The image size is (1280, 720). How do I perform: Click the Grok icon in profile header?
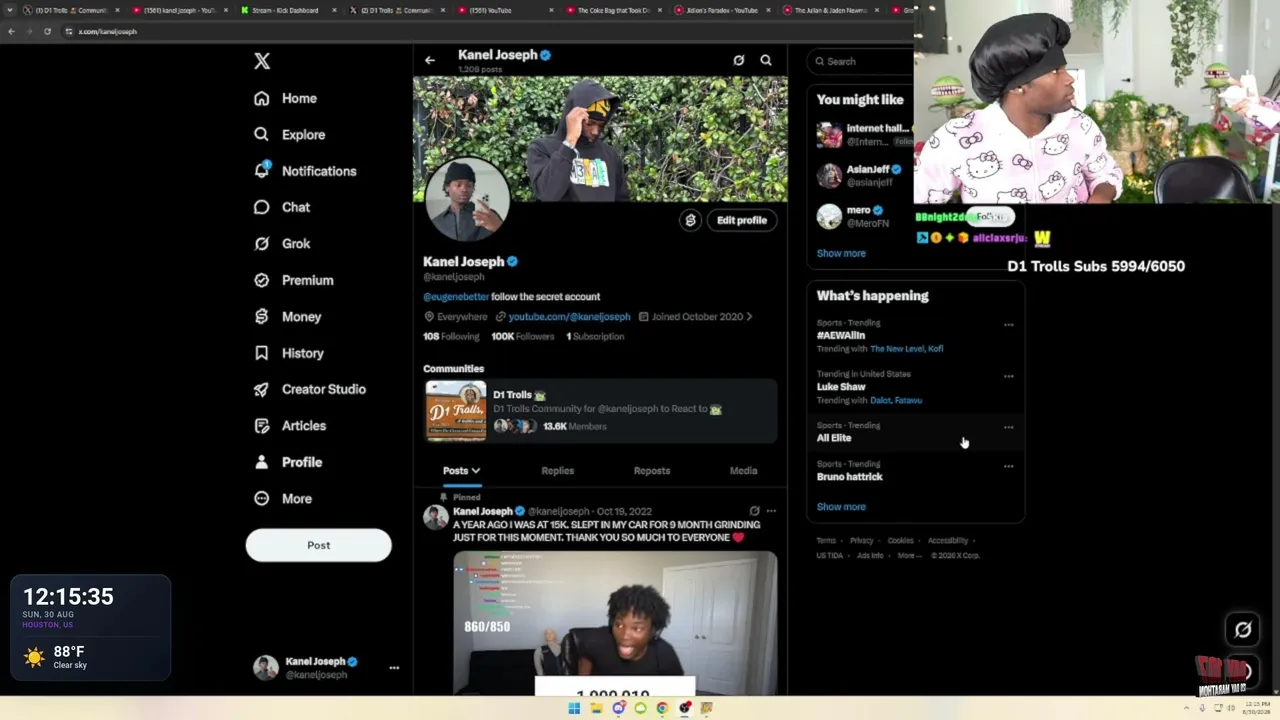click(739, 60)
